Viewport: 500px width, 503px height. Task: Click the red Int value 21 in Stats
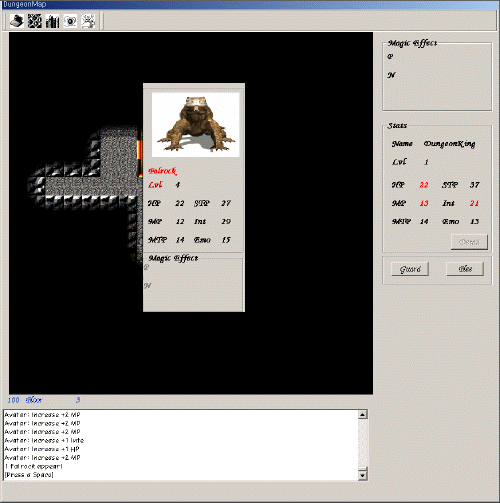click(x=474, y=203)
